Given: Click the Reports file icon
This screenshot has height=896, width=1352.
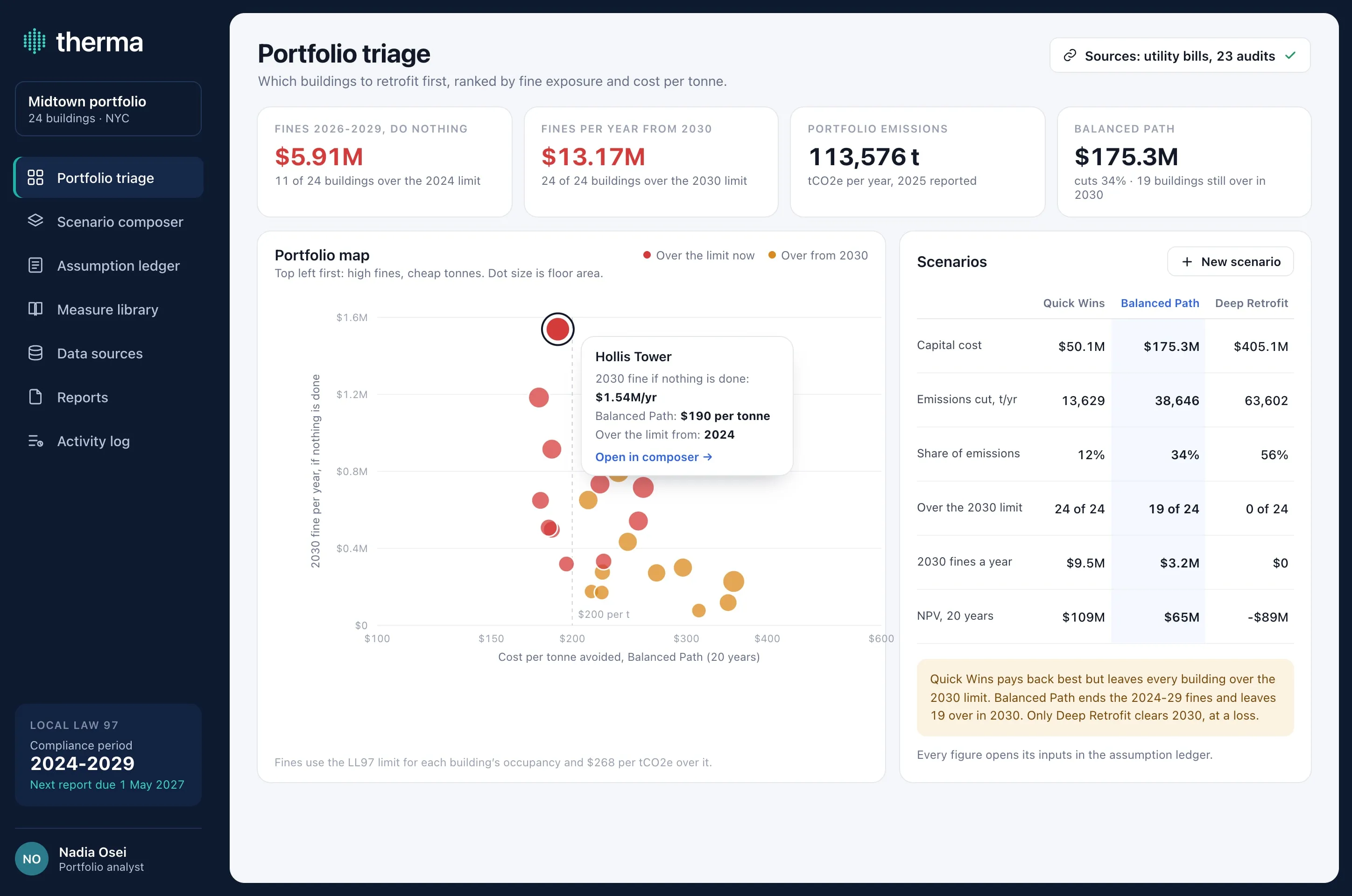Looking at the screenshot, I should 35,397.
